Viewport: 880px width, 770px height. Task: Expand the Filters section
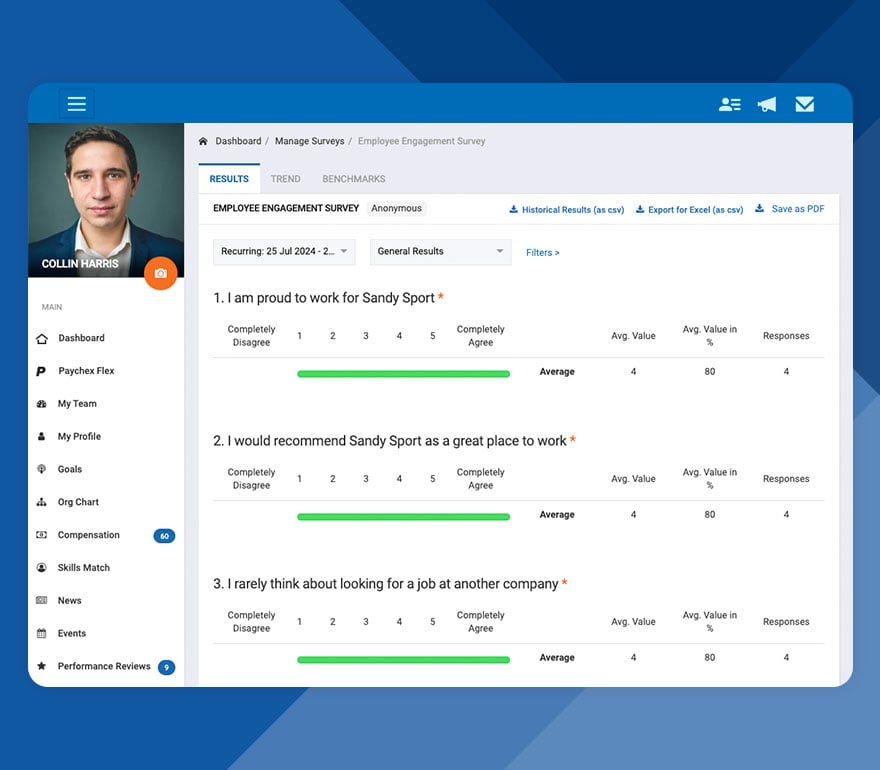(x=542, y=252)
